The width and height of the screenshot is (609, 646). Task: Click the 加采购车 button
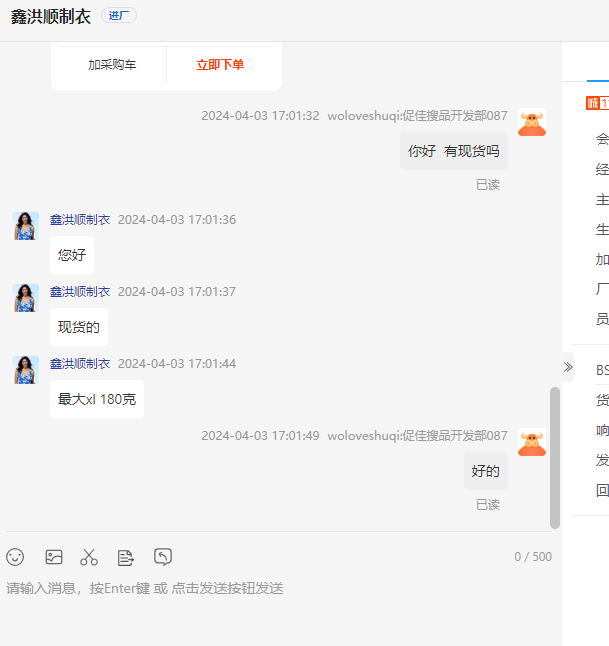tap(112, 65)
